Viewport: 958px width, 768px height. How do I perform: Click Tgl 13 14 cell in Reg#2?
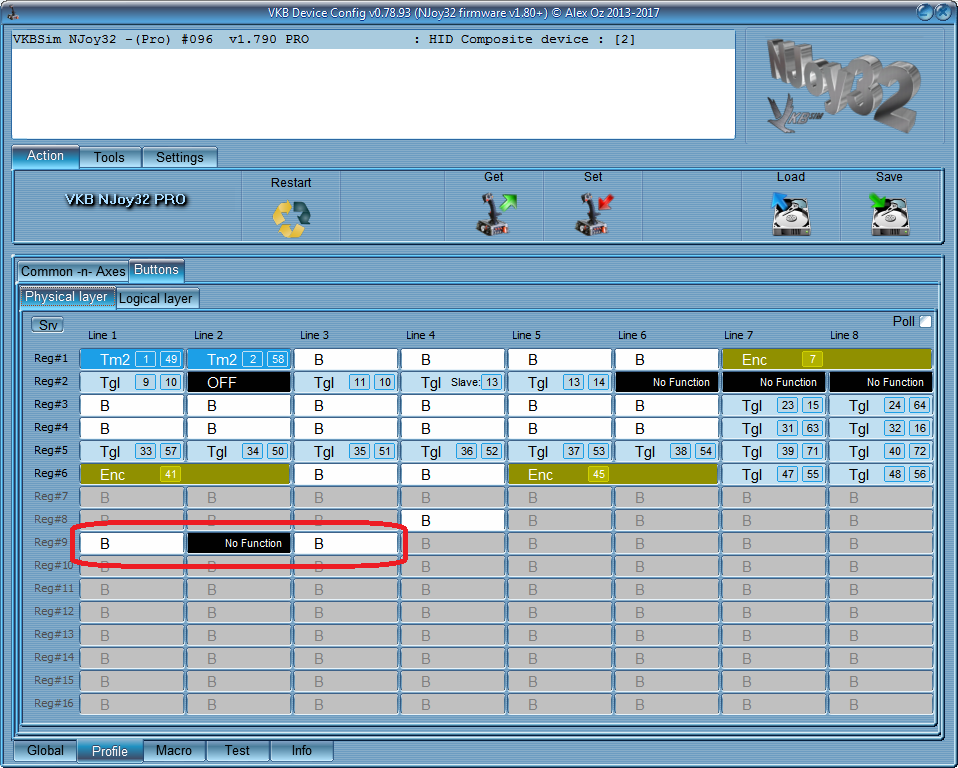pos(560,382)
